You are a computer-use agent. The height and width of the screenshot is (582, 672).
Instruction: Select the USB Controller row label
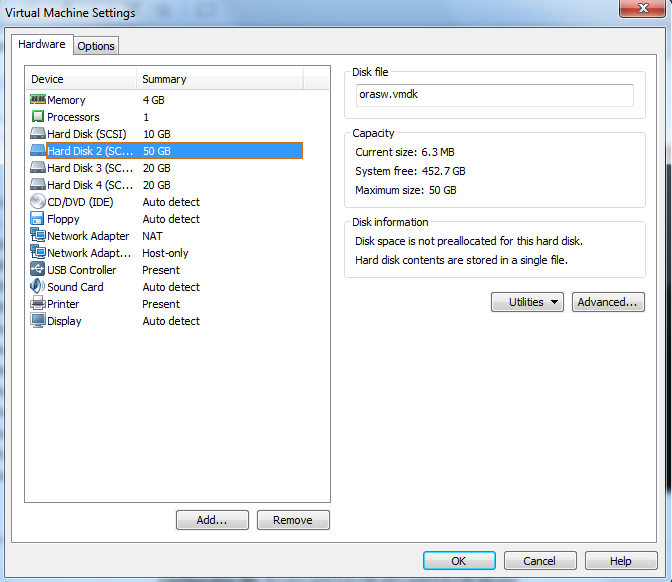coord(81,270)
